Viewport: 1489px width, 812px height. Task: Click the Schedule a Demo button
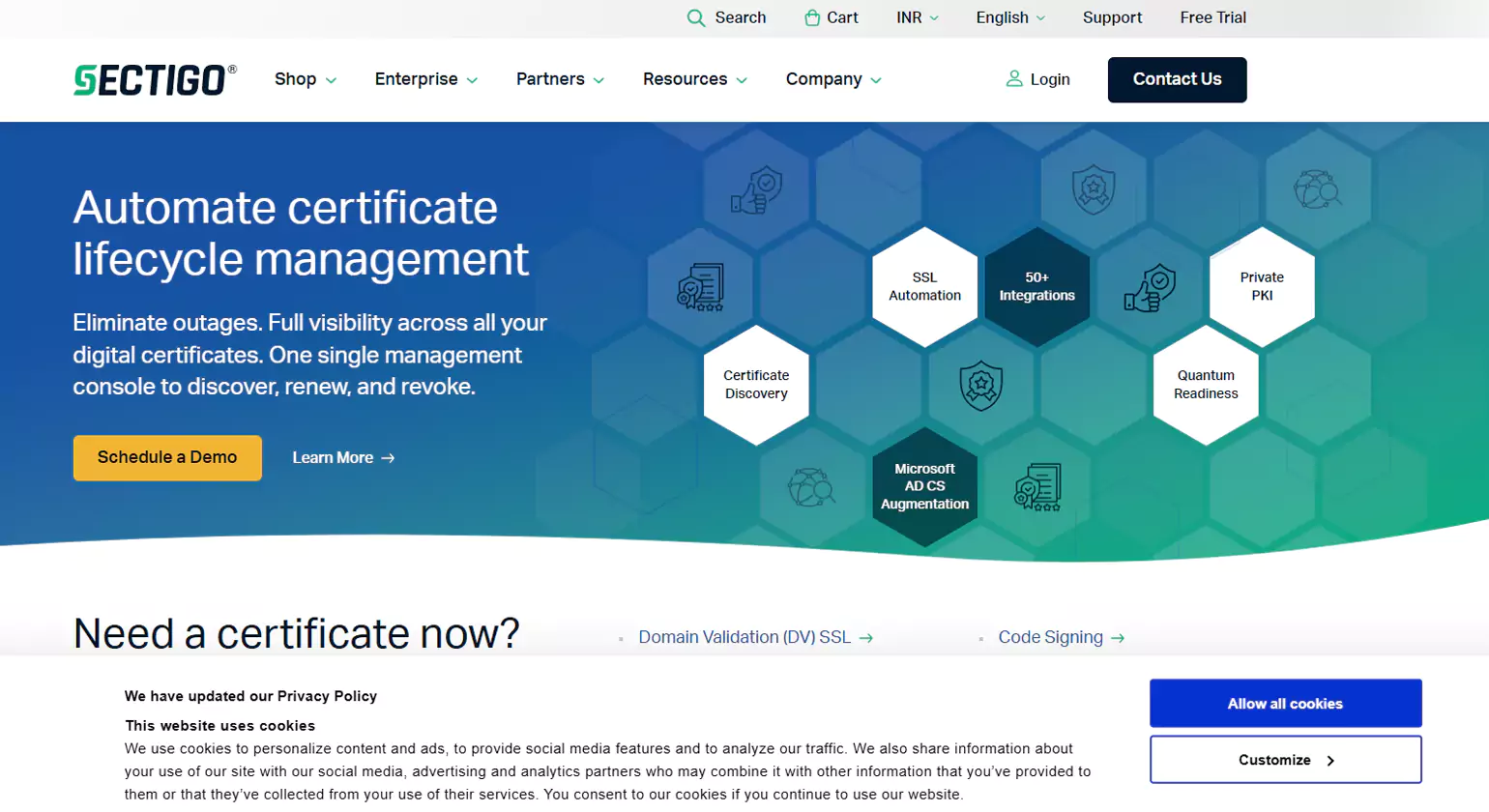click(x=167, y=457)
